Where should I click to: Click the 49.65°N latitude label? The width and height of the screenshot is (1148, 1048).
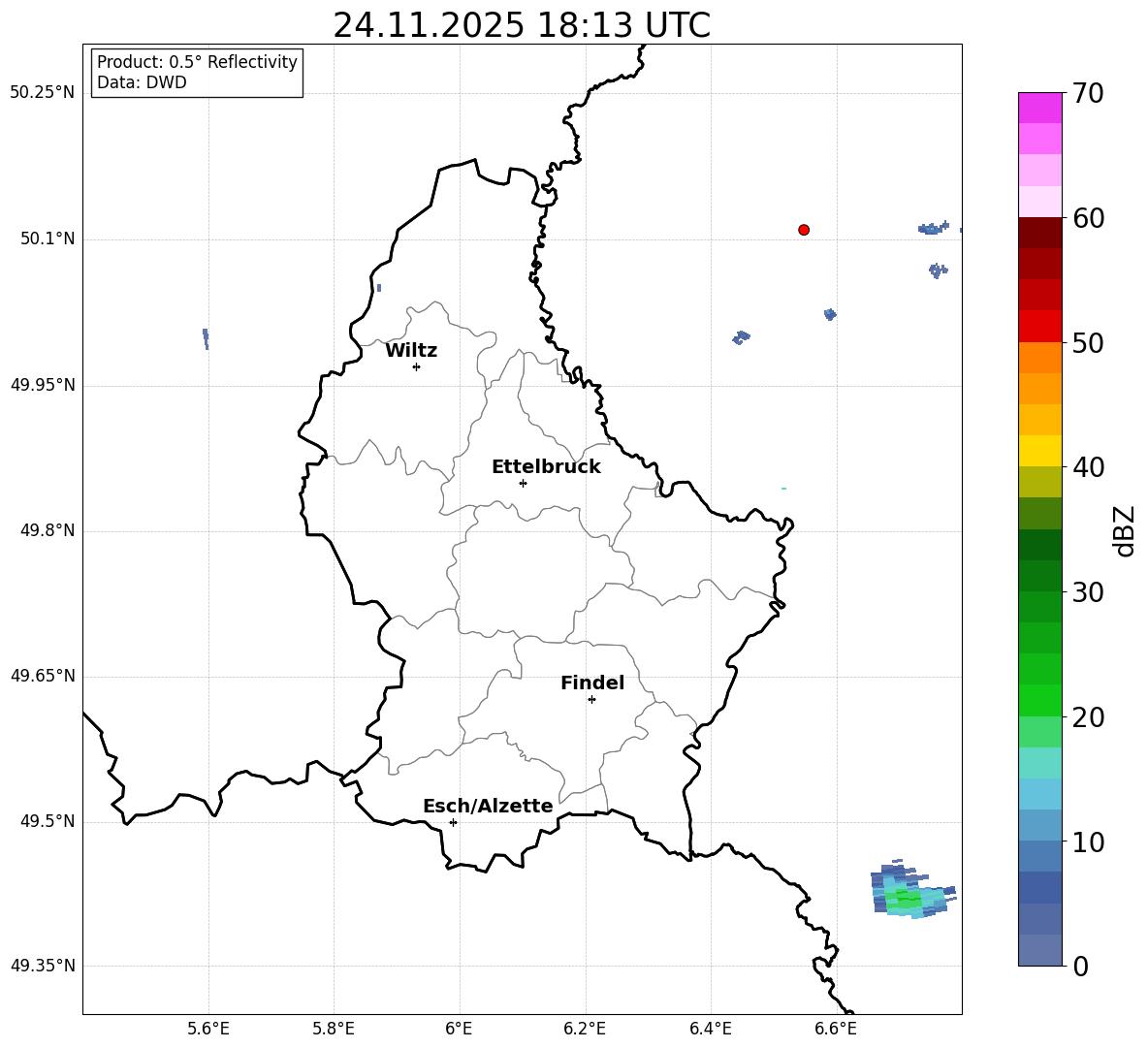pyautogui.click(x=43, y=676)
